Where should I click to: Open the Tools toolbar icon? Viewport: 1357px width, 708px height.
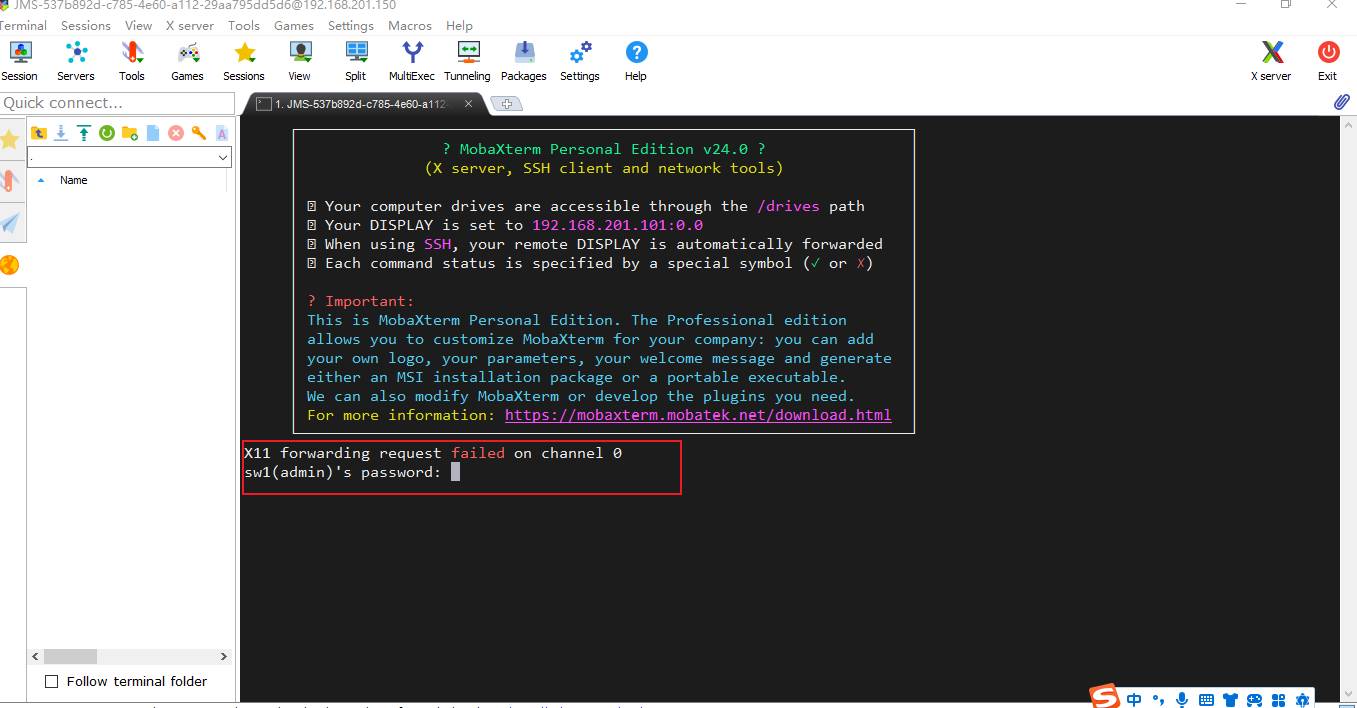(132, 61)
